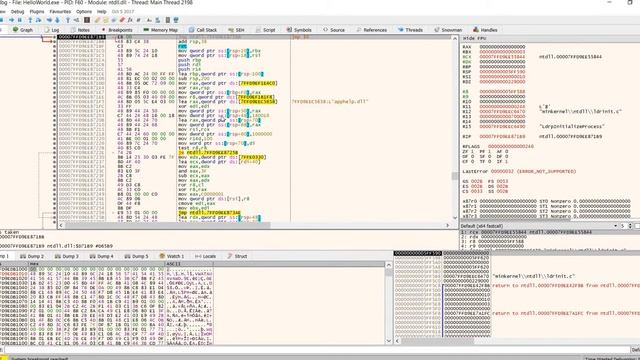Open the Intermodular calls toolbar icon

tap(158, 20)
